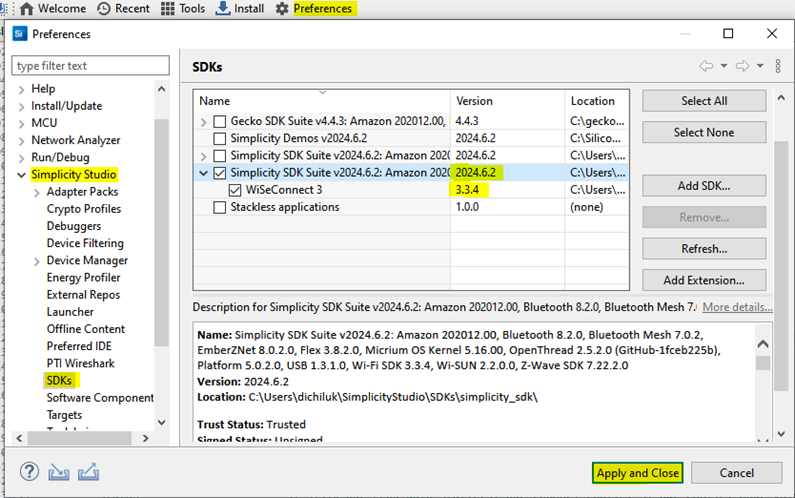Uncheck the selected Simplicity SDK Suite checkbox
Image resolution: width=795 pixels, height=498 pixels.
220,173
